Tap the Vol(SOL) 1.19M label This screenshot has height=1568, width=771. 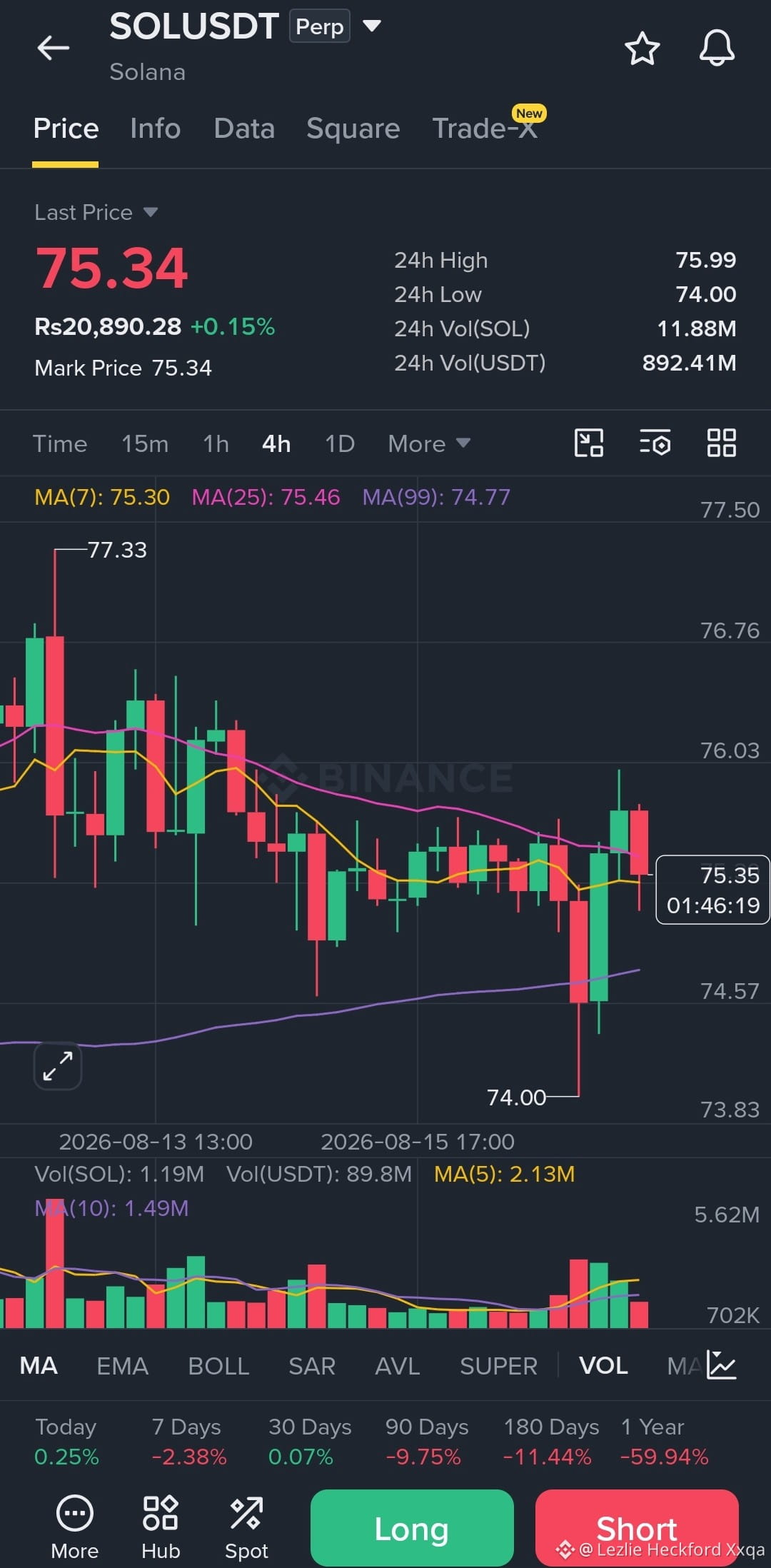[x=119, y=1174]
